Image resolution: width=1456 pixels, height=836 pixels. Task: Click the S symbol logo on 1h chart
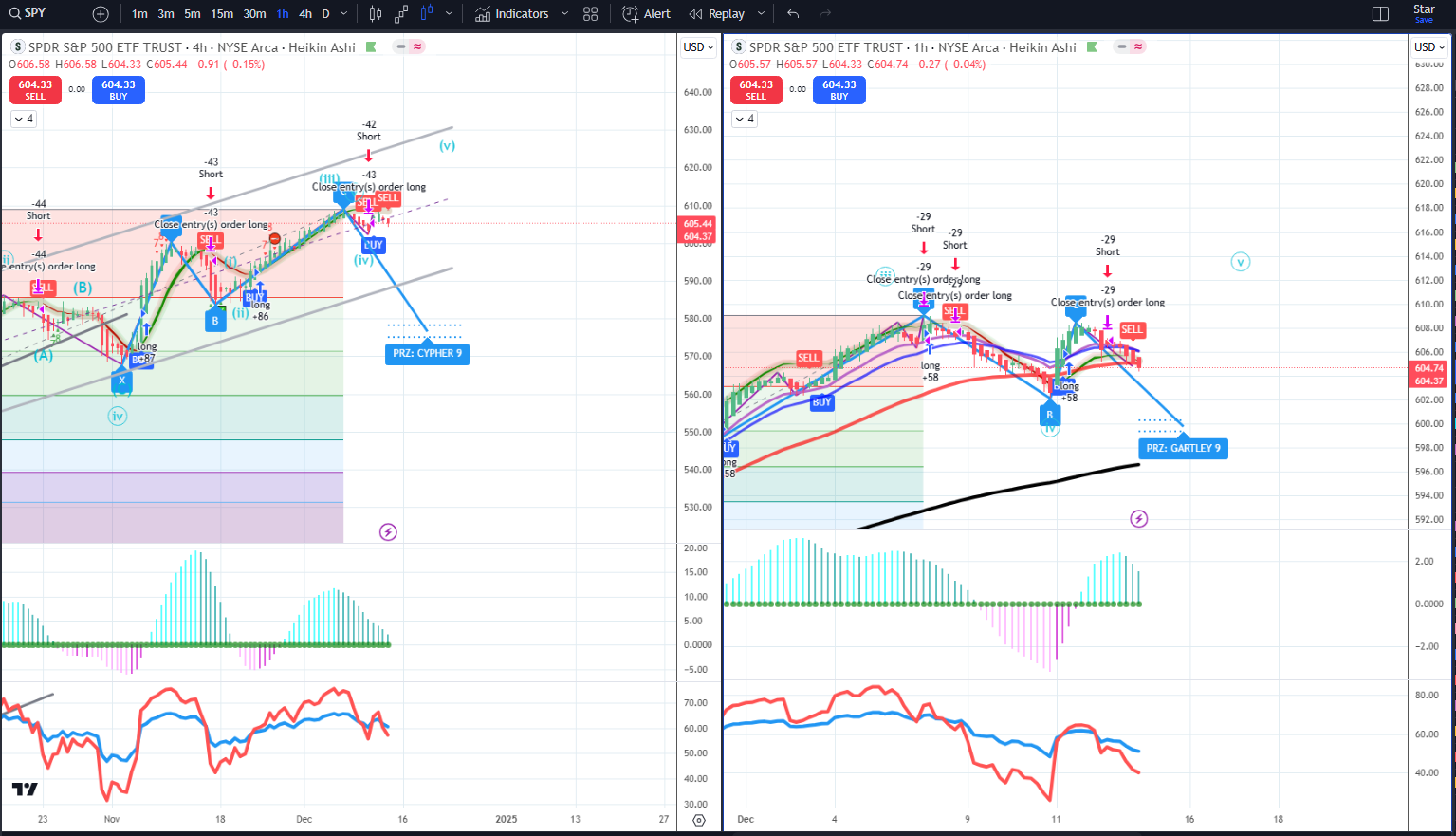point(739,47)
